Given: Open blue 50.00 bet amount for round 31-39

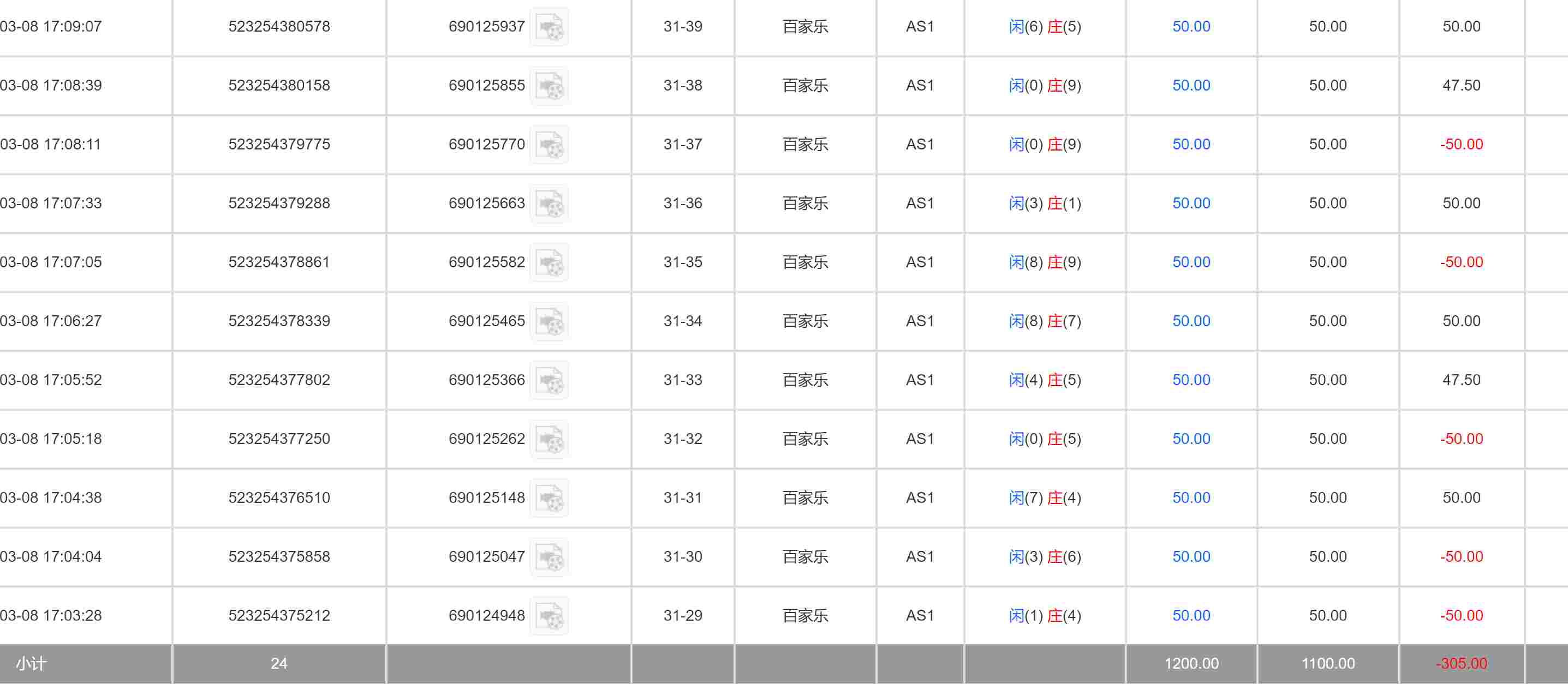Looking at the screenshot, I should pos(1191,27).
